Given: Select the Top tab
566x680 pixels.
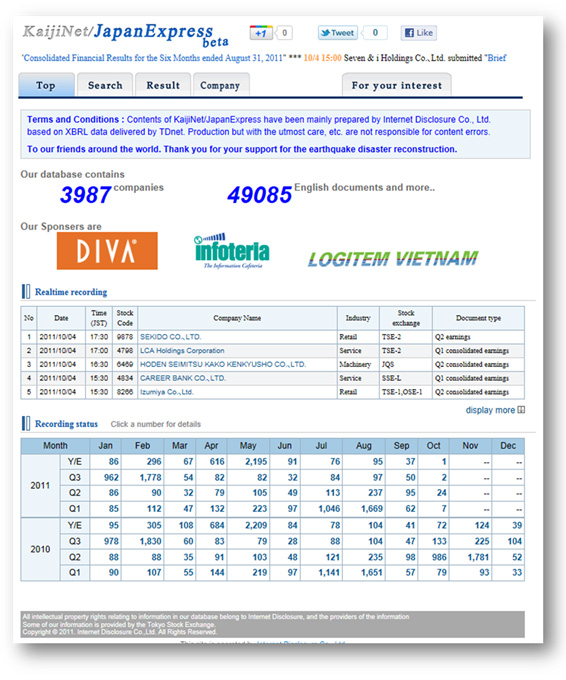Looking at the screenshot, I should [x=46, y=85].
